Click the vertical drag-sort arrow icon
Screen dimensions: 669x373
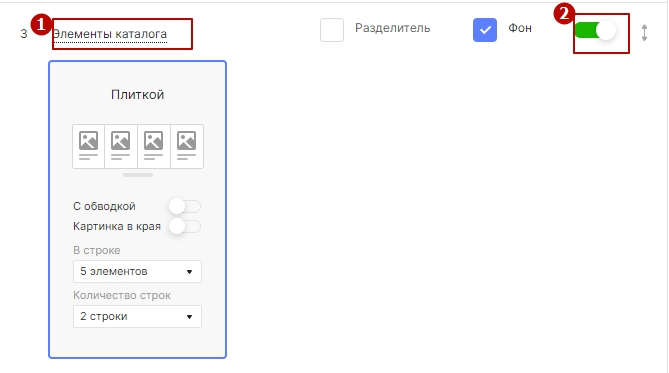644,33
